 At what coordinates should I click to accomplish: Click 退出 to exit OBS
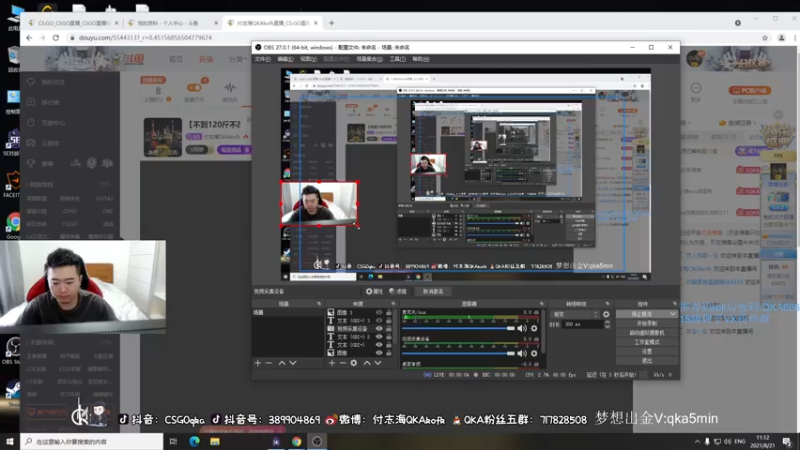(x=646, y=360)
